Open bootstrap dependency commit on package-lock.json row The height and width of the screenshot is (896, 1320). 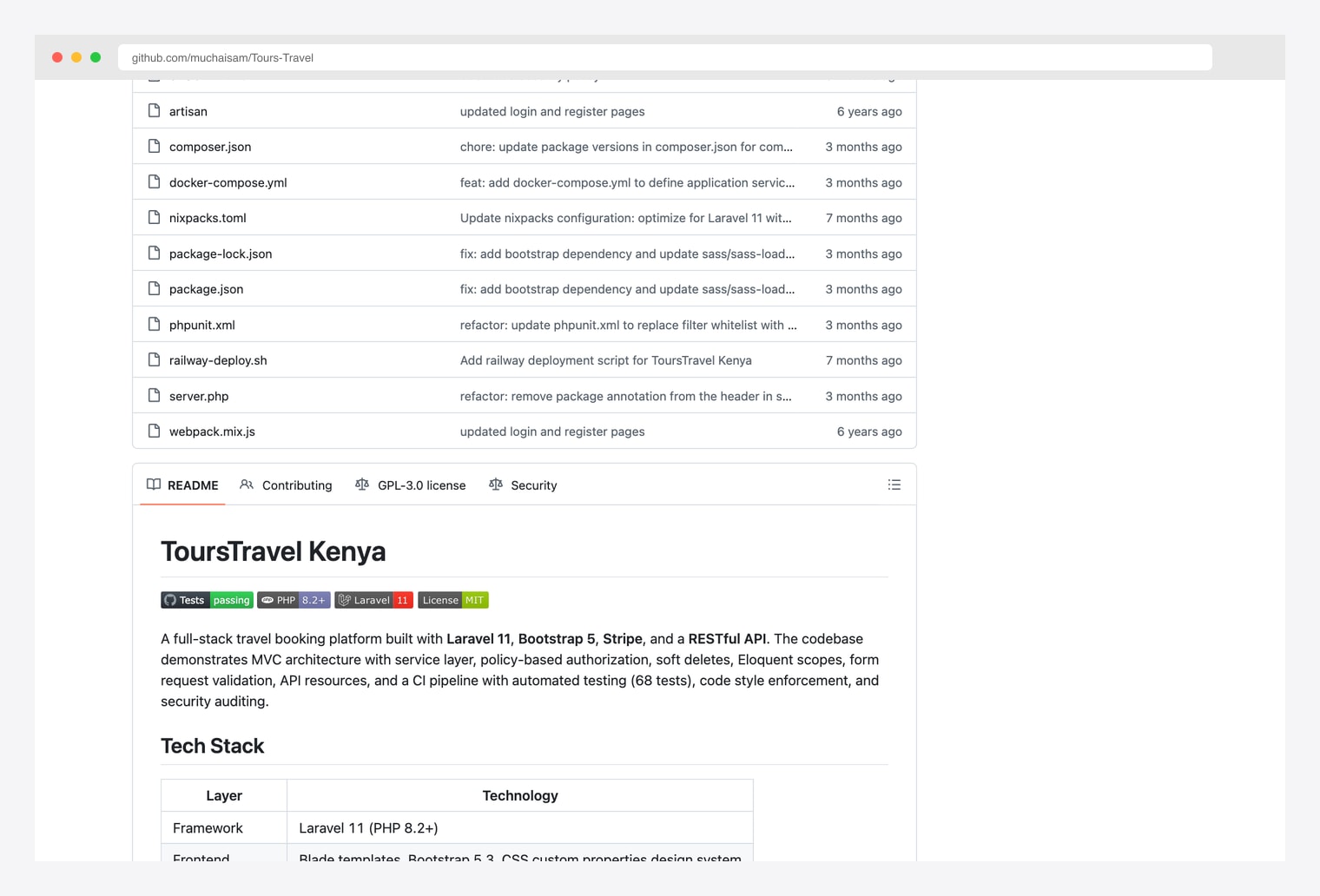pyautogui.click(x=627, y=254)
